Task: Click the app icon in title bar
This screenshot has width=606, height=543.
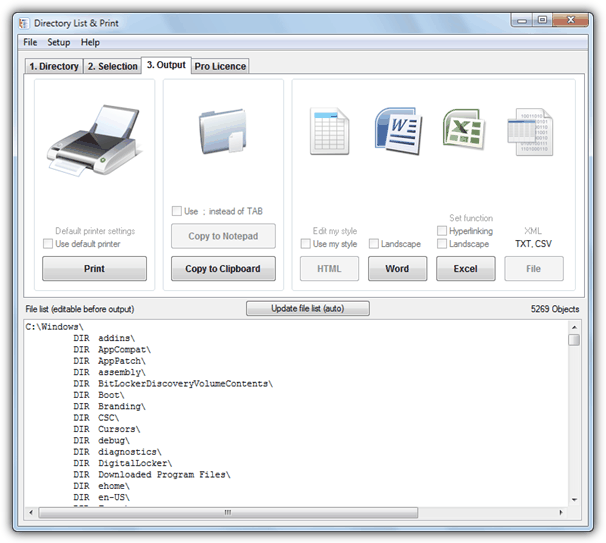Action: (x=24, y=23)
